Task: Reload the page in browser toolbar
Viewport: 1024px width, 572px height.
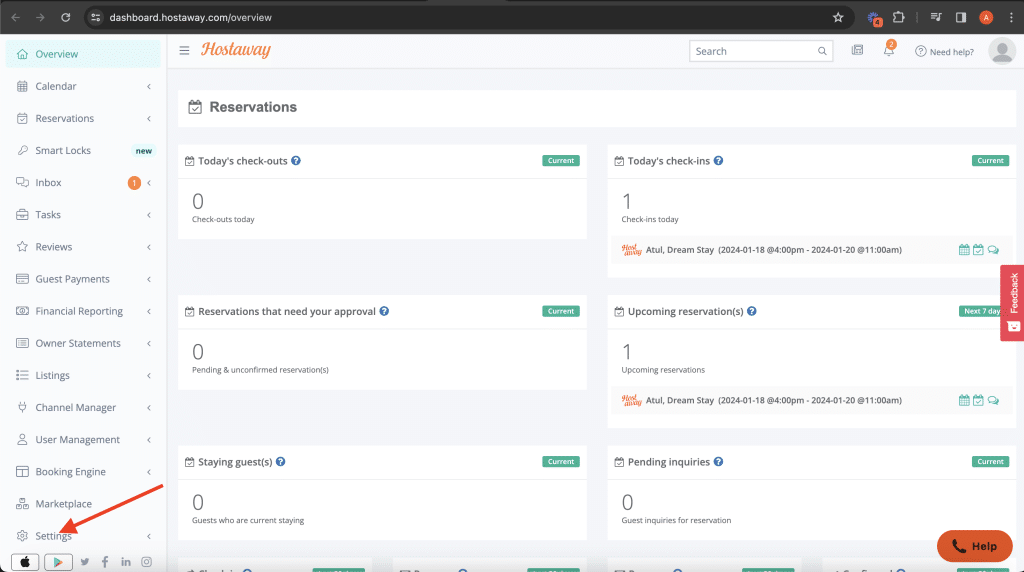Action: point(65,18)
